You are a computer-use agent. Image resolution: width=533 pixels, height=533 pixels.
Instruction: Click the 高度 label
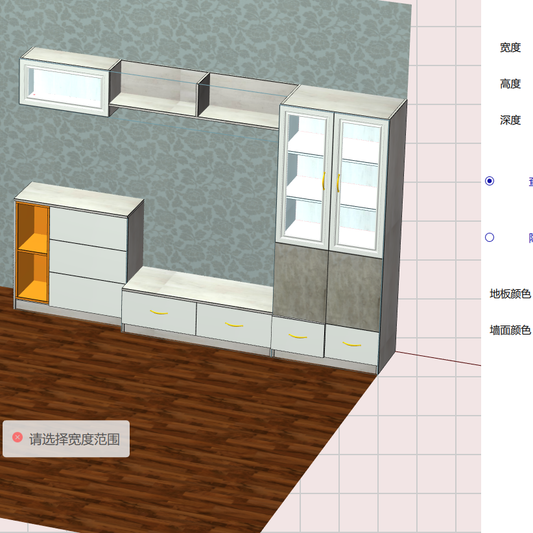click(510, 84)
